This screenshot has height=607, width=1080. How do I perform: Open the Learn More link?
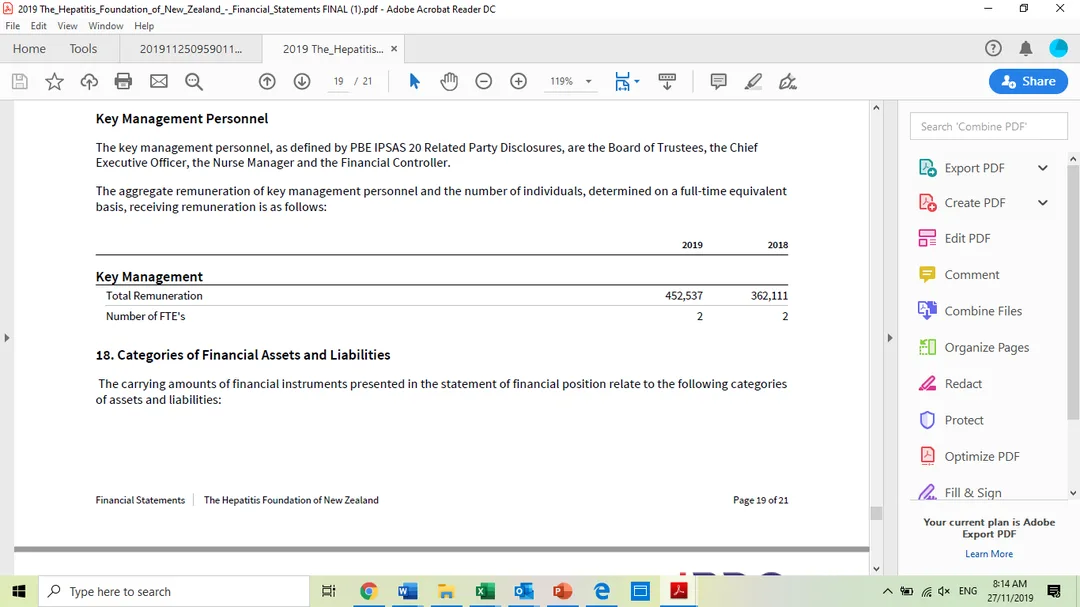989,554
